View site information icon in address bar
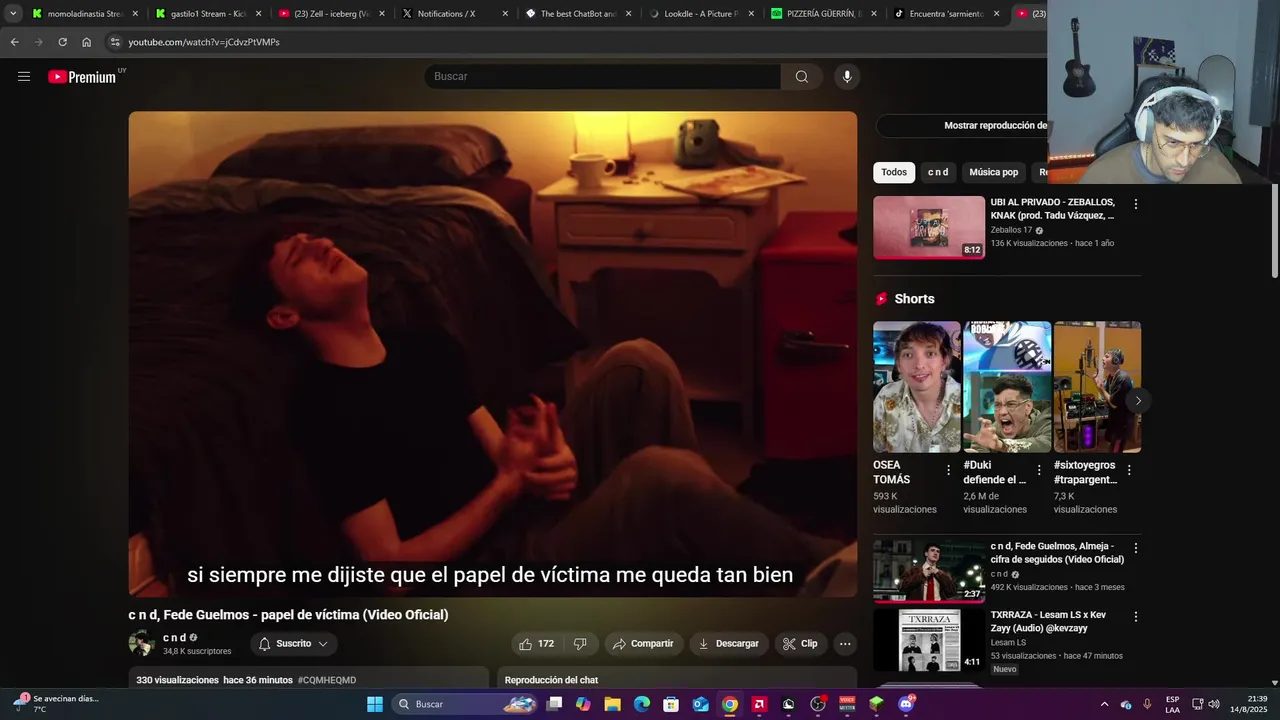Viewport: 1280px width, 720px height. (x=115, y=42)
